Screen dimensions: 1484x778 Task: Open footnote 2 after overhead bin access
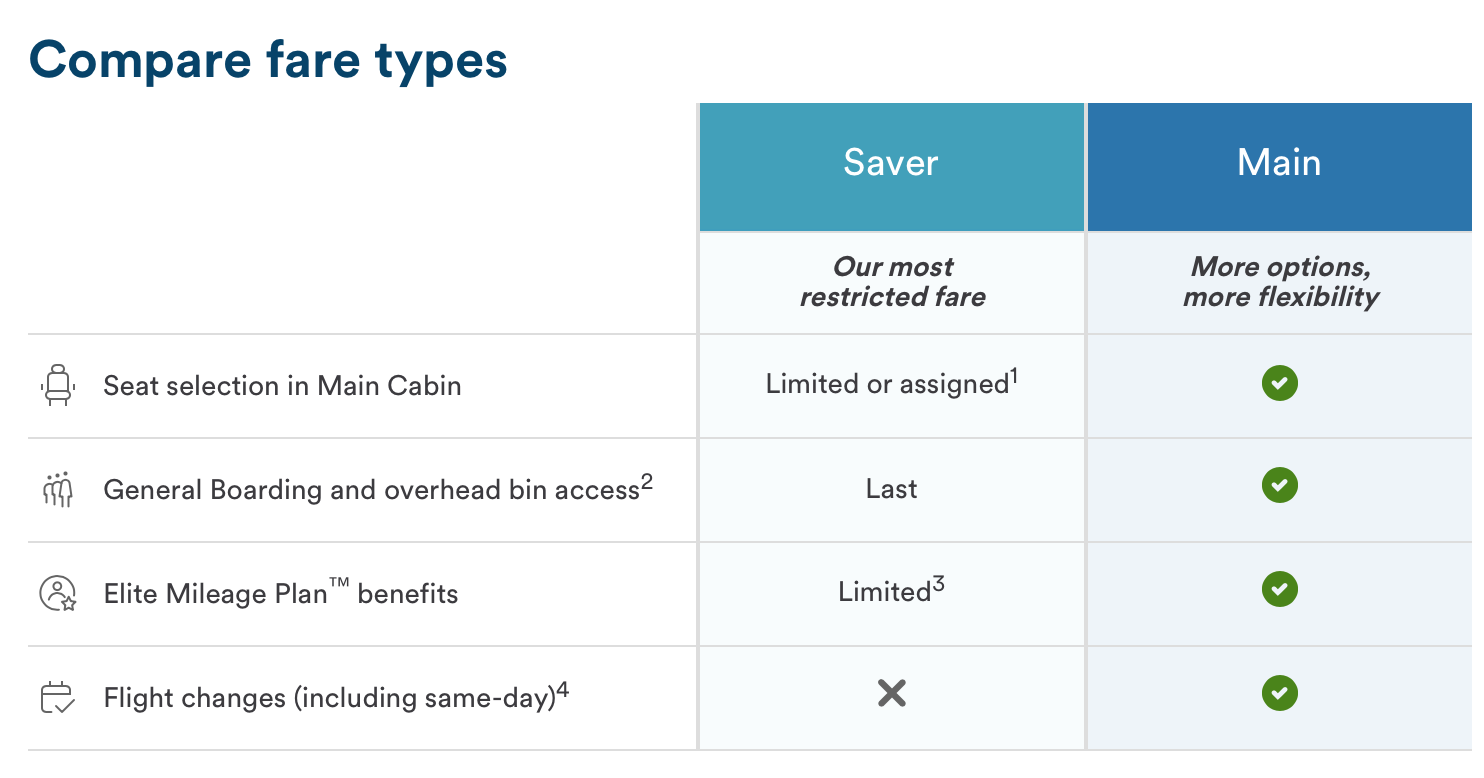(x=646, y=481)
